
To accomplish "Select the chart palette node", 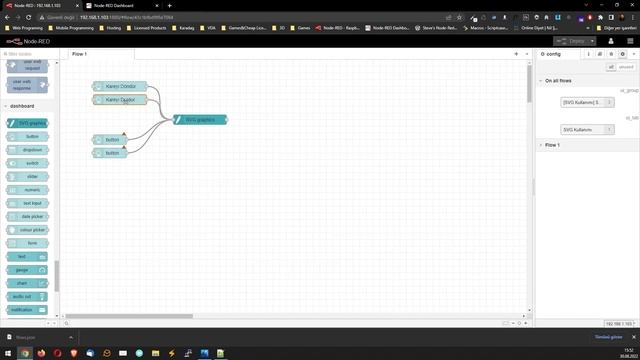I will click(27, 283).
